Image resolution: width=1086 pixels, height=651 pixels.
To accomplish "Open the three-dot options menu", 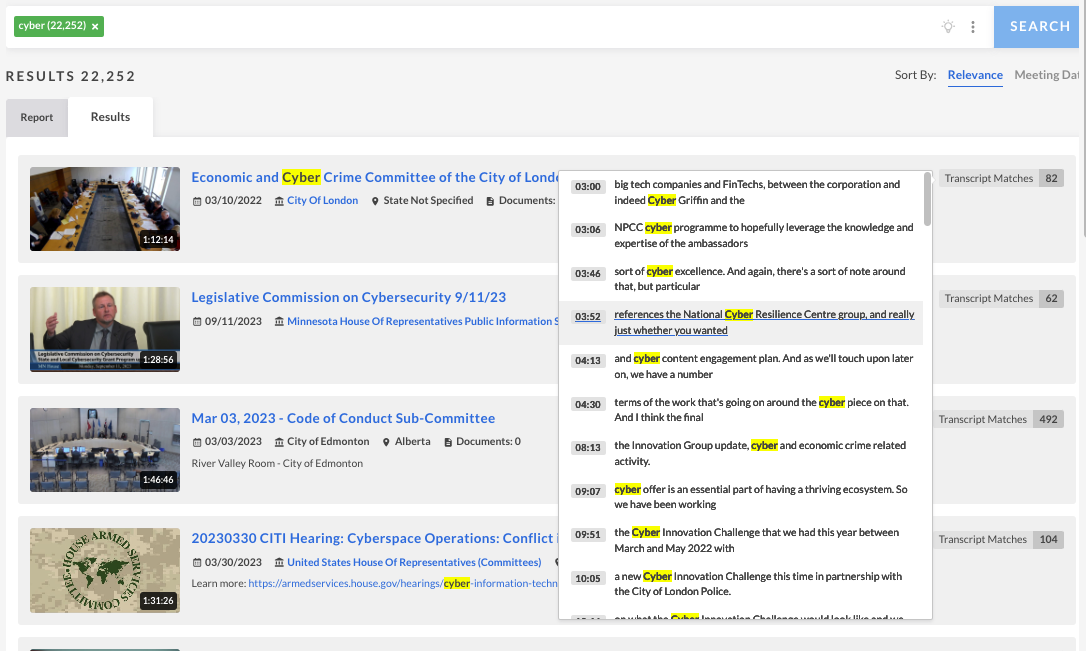I will pos(973,27).
